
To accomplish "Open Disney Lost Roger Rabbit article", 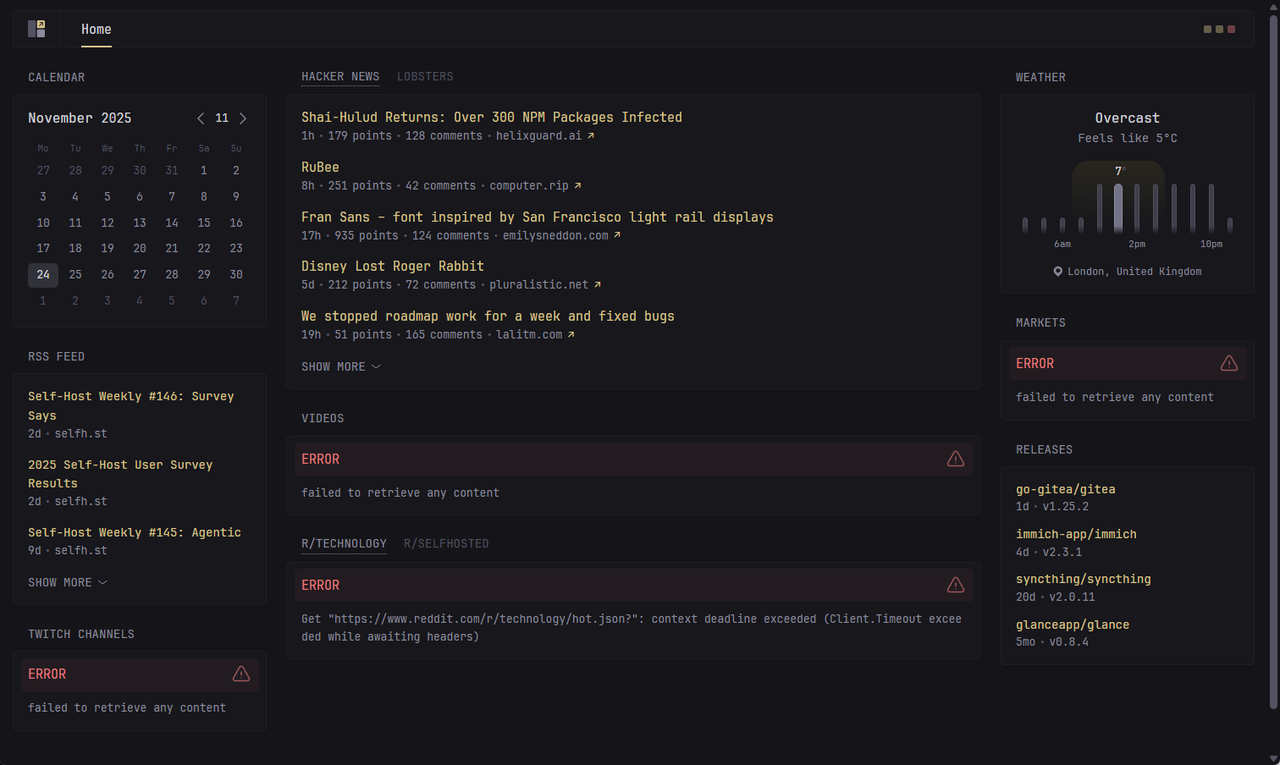I will pyautogui.click(x=392, y=266).
